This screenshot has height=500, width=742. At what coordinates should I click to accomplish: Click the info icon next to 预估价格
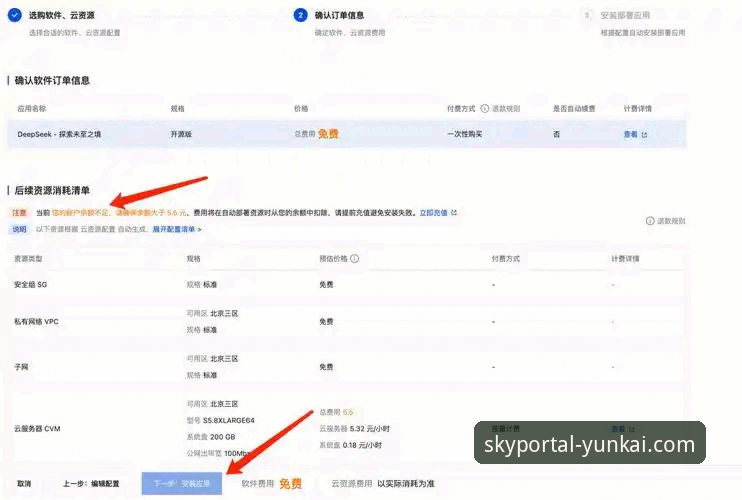pos(354,258)
